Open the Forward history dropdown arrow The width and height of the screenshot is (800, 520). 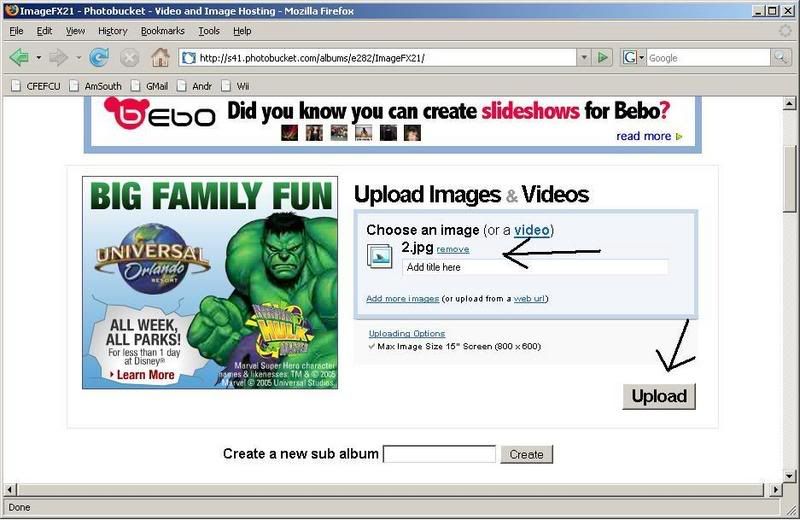(78, 58)
